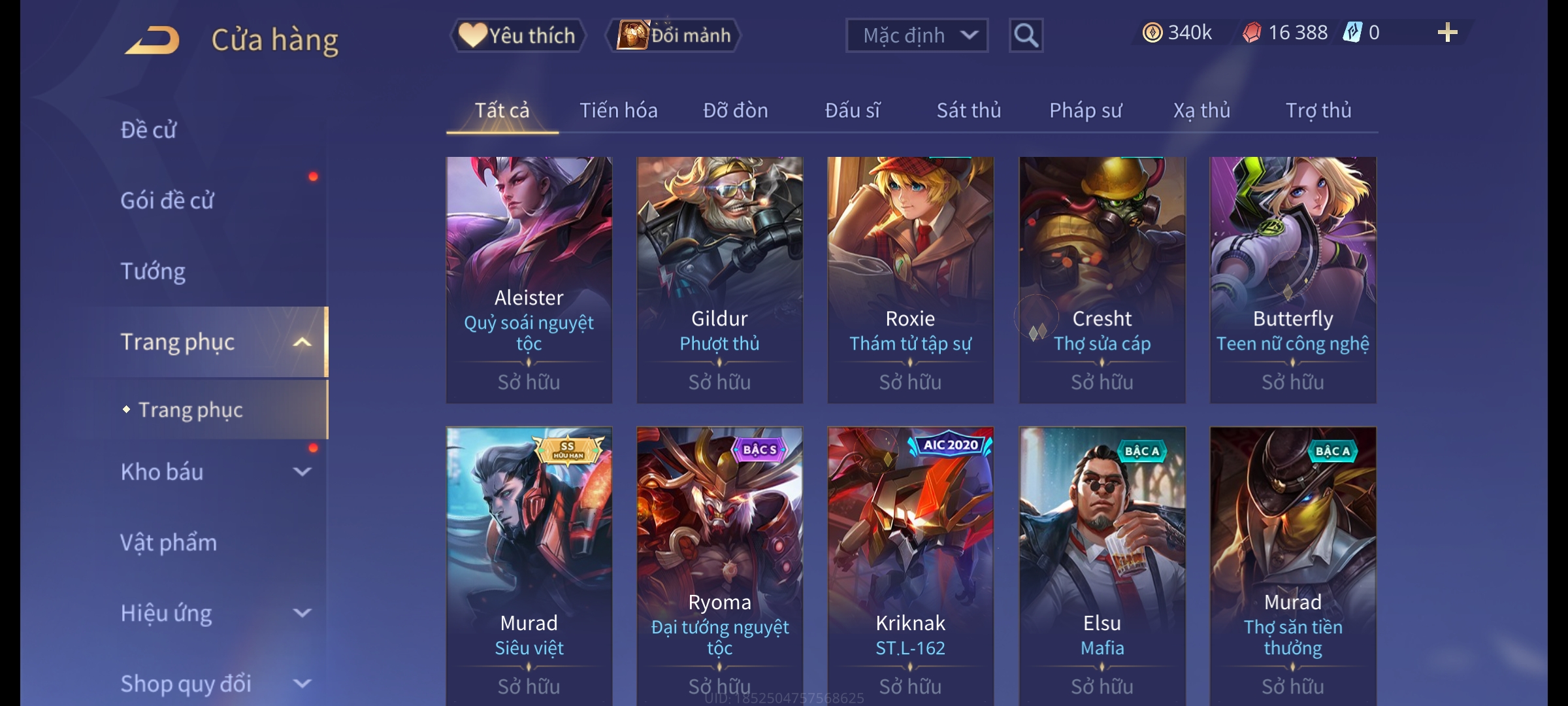Switch to the Sát thủ tab
This screenshot has width=1568, height=706.
969,110
